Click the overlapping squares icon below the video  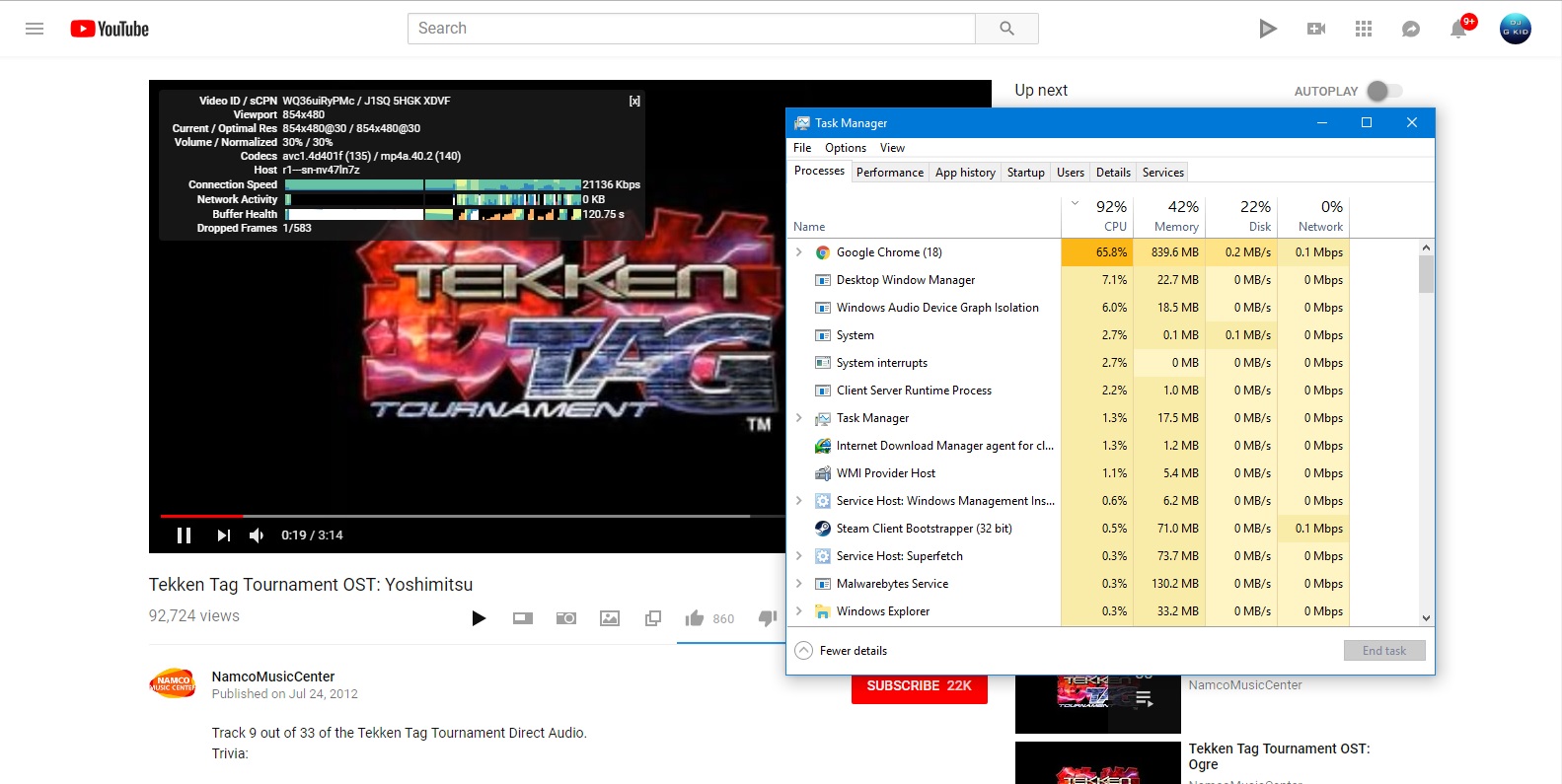point(653,618)
